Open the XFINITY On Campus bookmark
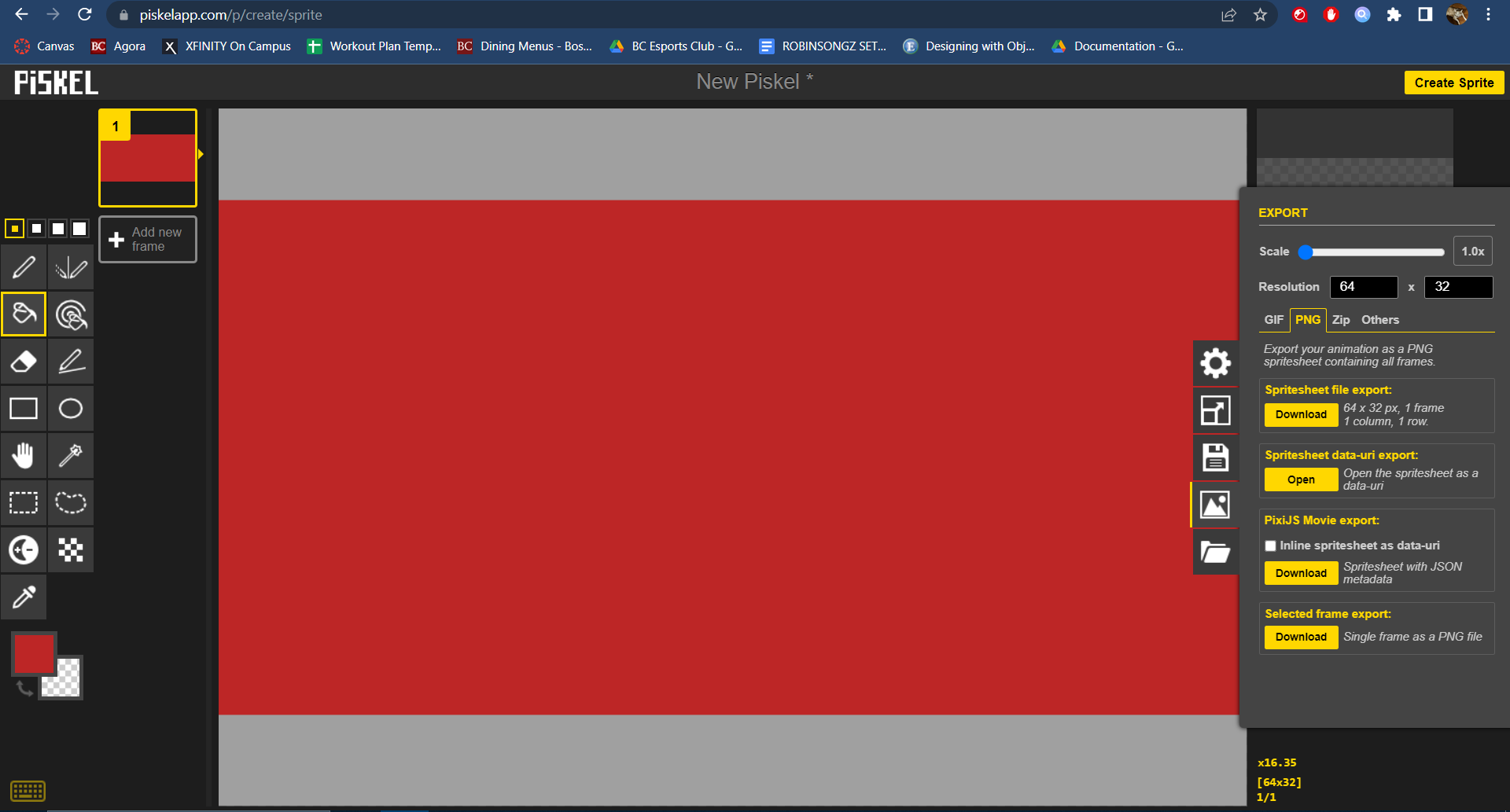The height and width of the screenshot is (812, 1510). 226,46
